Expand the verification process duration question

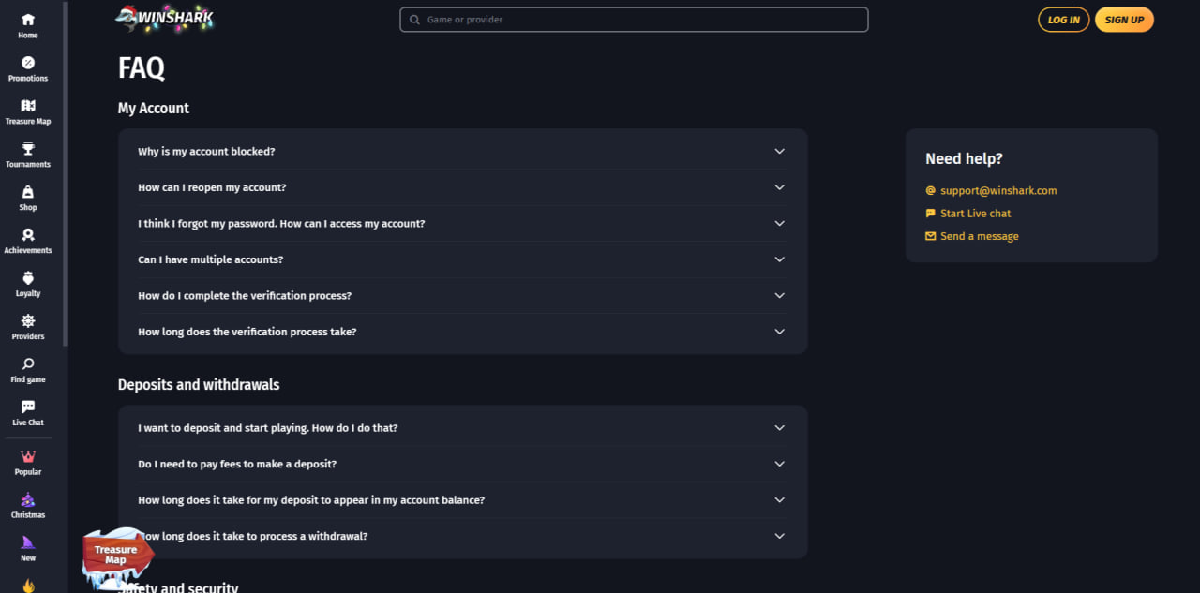click(x=462, y=332)
